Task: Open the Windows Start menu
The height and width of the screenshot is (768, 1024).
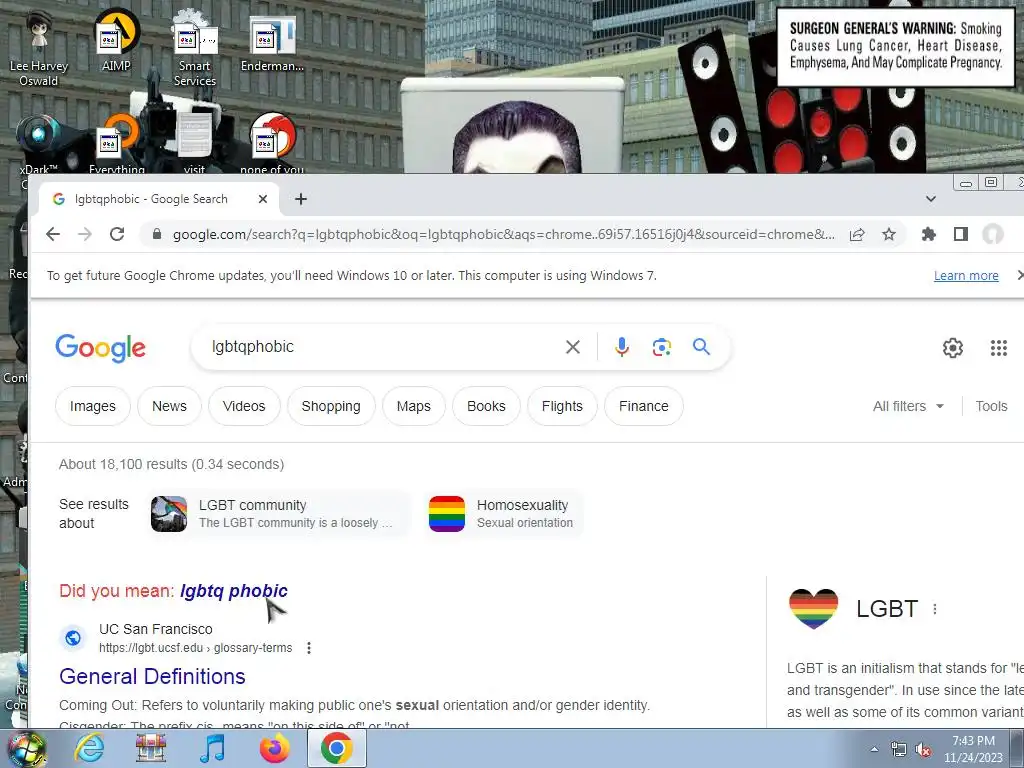Action: coord(26,748)
